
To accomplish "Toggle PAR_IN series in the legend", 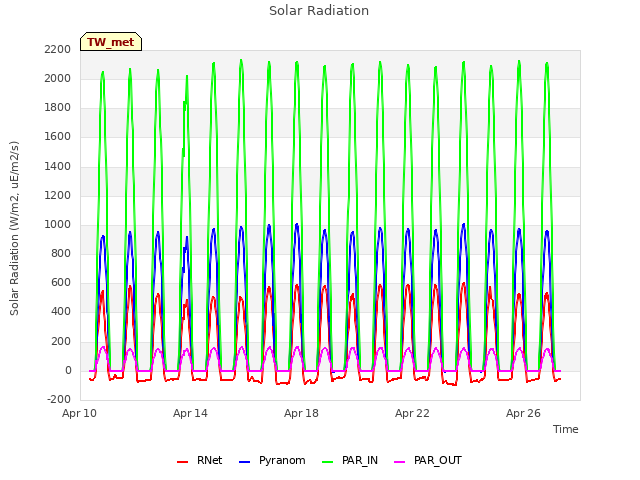I will point(350,460).
